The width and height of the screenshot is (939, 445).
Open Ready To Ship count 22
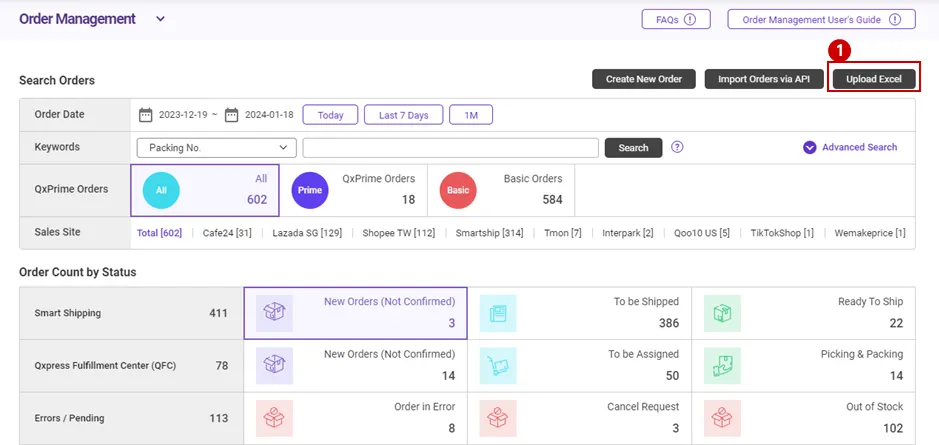[x=896, y=323]
